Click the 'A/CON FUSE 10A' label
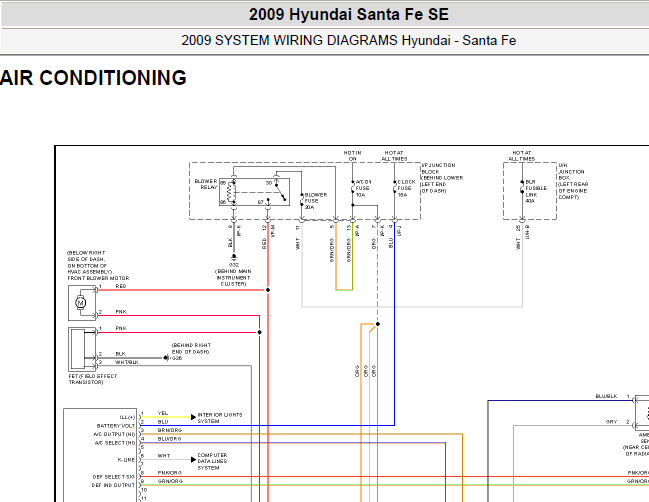 point(363,188)
